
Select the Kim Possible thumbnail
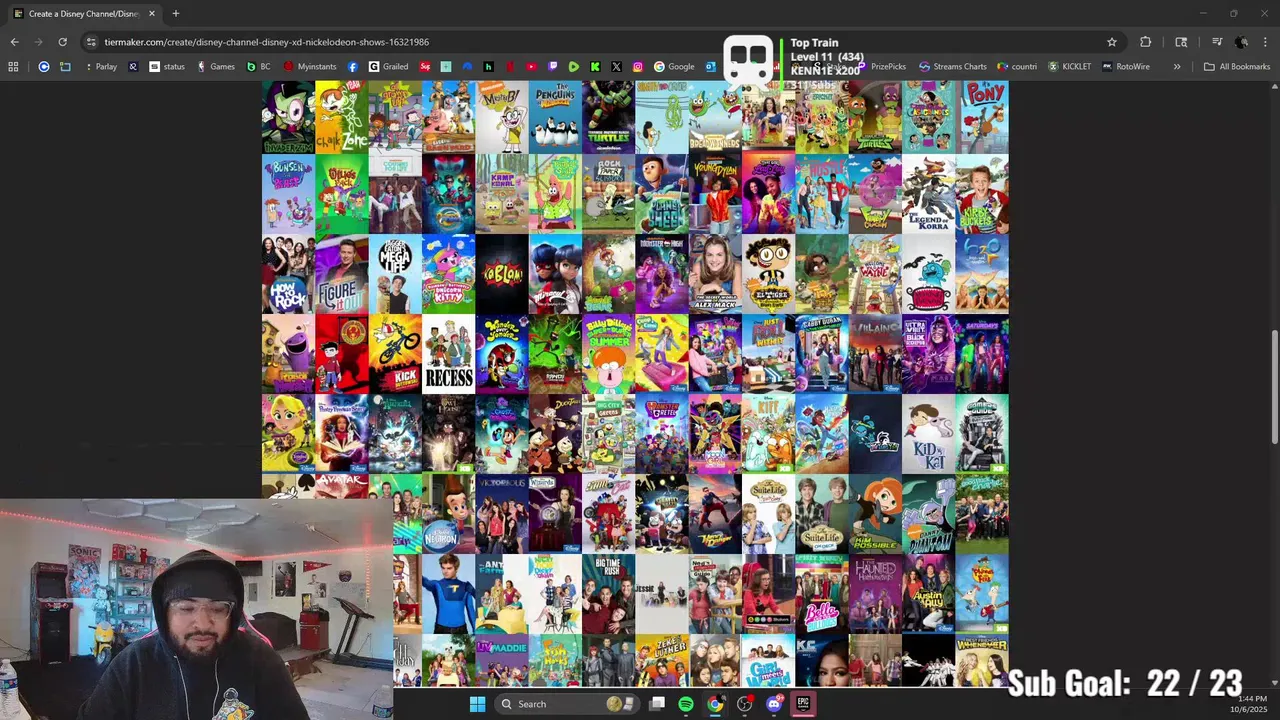875,514
